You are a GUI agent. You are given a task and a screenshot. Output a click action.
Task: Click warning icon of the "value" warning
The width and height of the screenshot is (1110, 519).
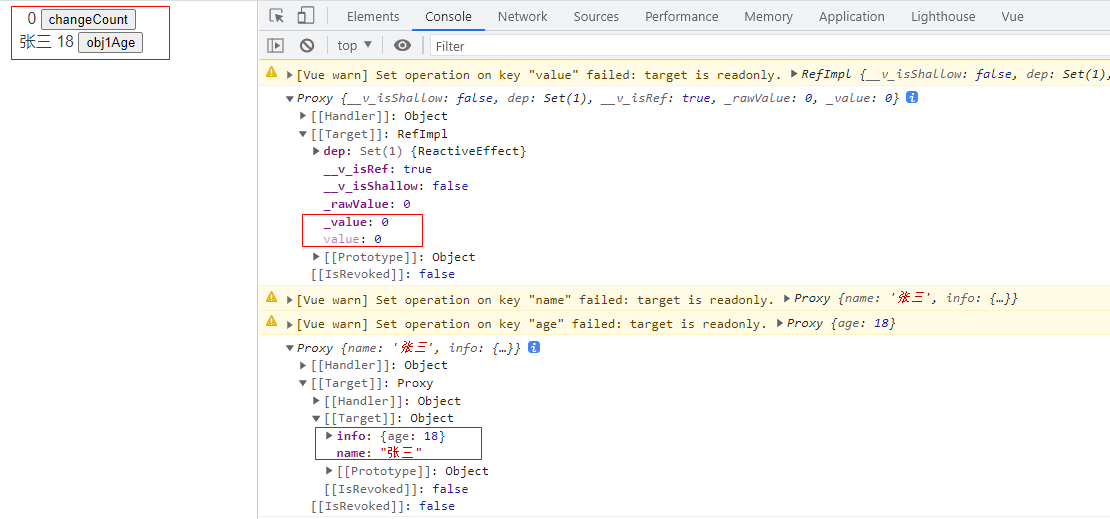[271, 73]
